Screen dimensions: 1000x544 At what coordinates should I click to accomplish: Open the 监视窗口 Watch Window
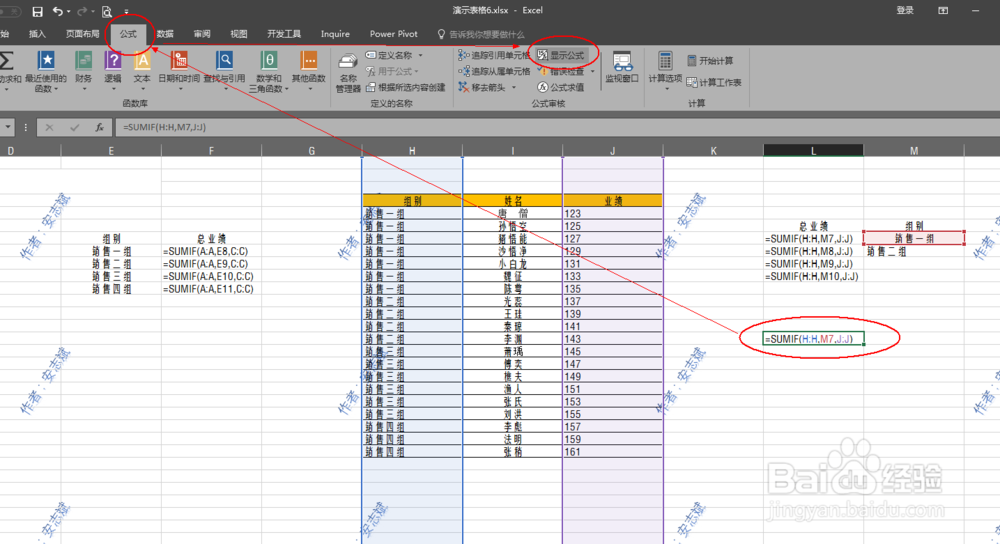coord(622,68)
